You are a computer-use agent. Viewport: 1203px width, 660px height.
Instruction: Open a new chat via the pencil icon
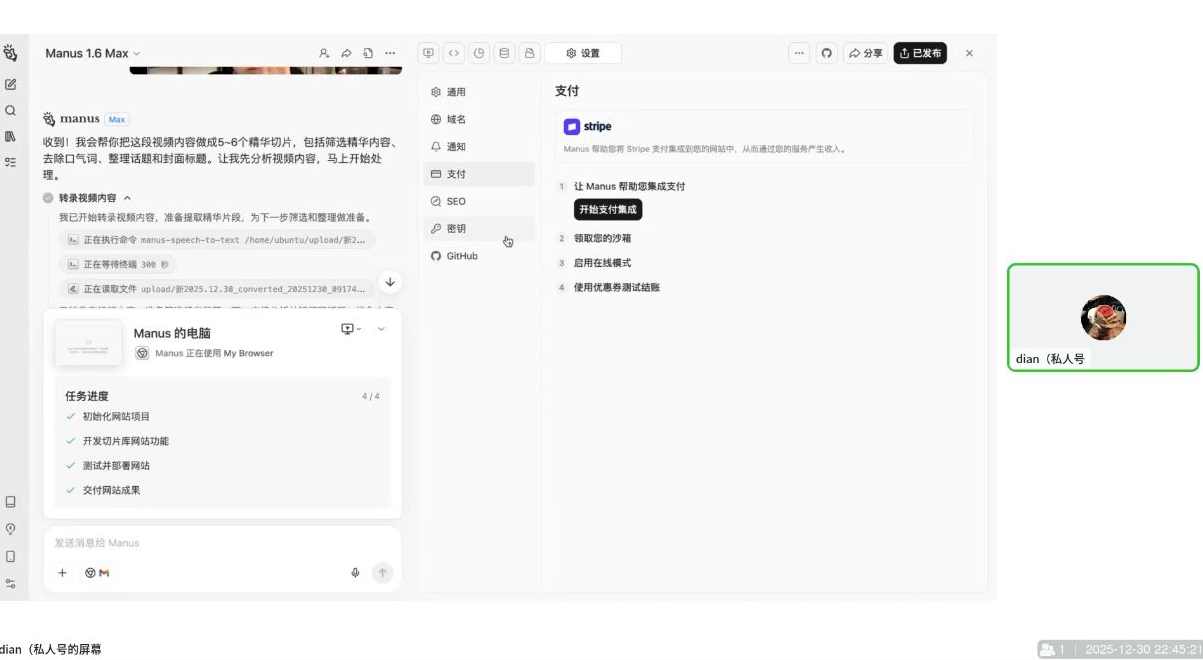[x=11, y=84]
